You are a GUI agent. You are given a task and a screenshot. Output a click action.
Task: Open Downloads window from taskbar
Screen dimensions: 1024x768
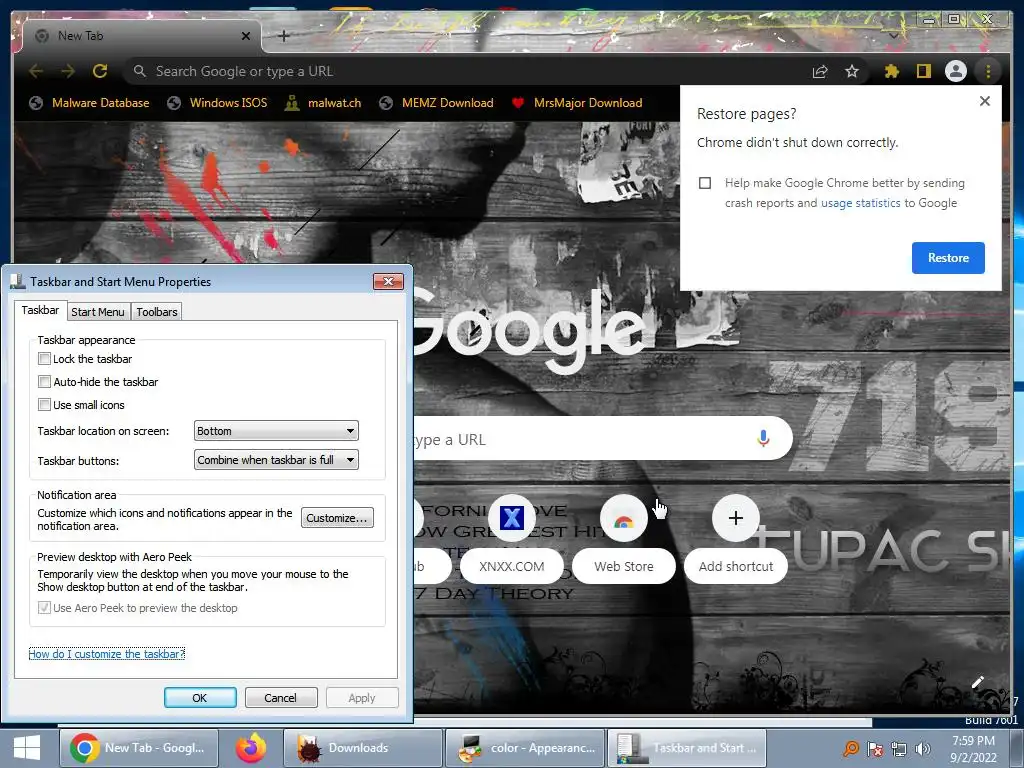[363, 748]
